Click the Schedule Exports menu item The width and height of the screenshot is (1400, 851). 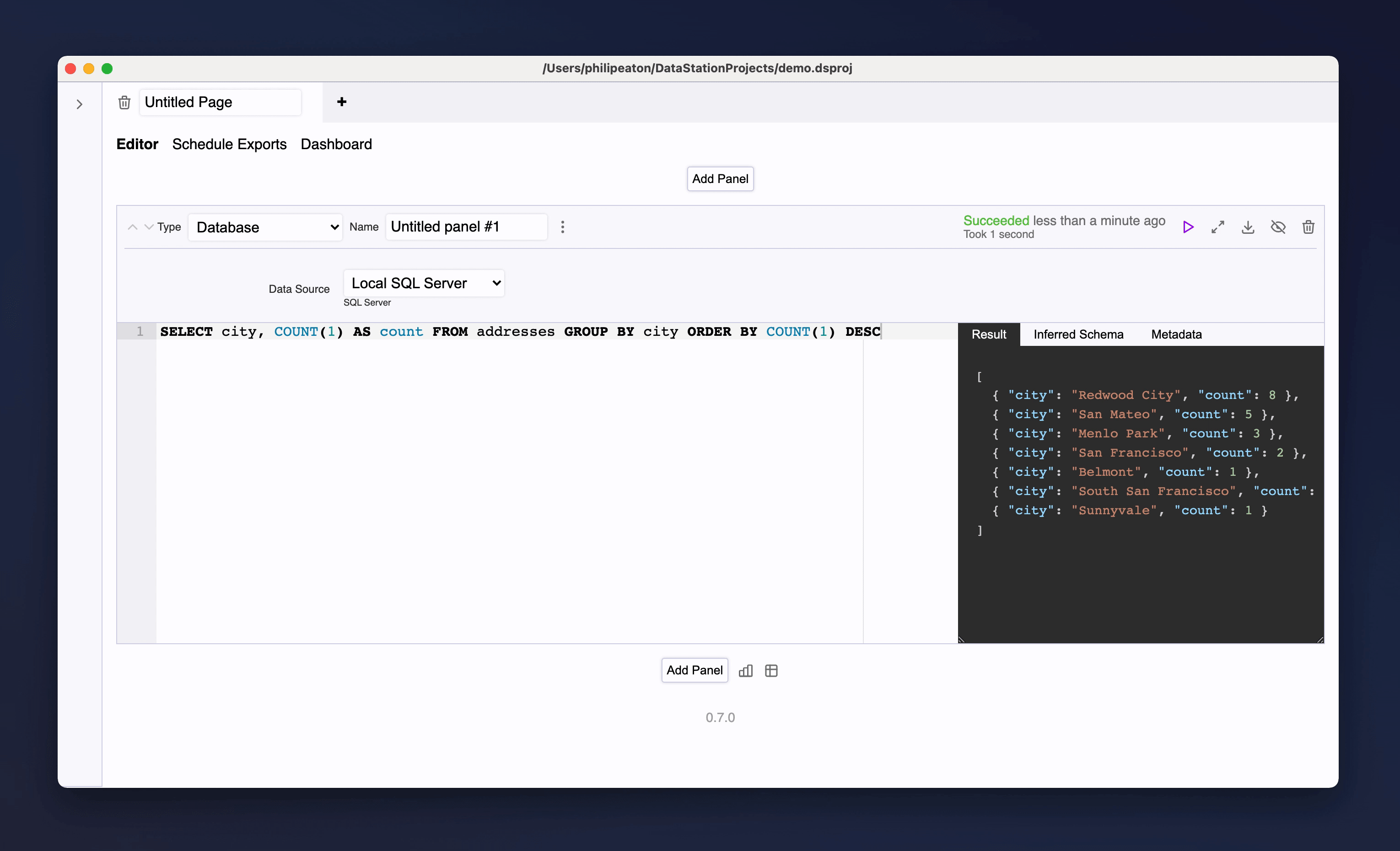(230, 144)
